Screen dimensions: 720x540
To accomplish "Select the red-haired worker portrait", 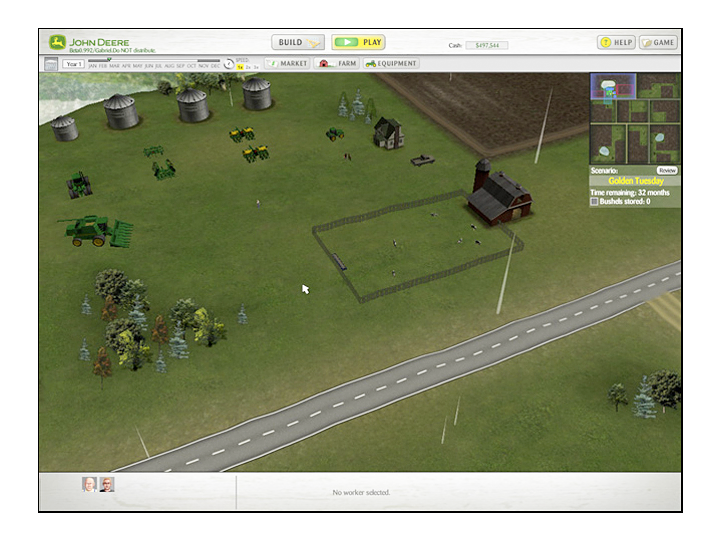I will click(107, 484).
